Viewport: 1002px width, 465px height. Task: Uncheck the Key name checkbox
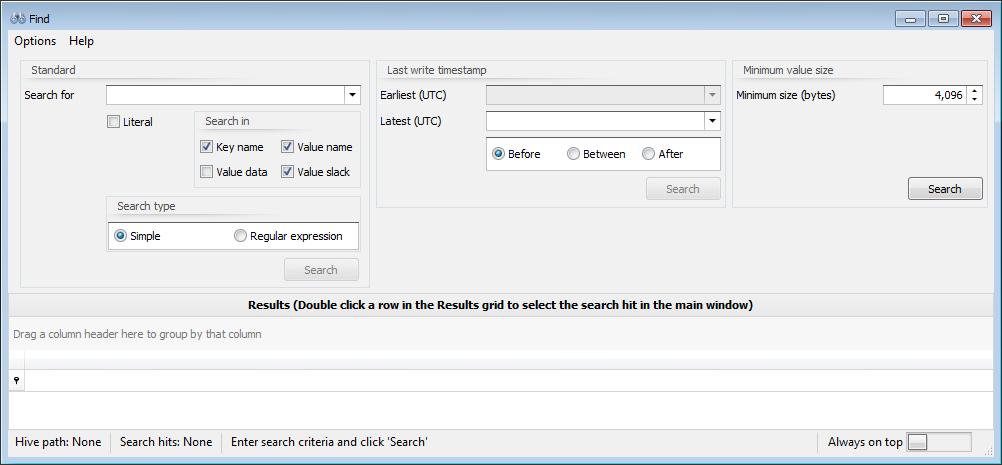pyautogui.click(x=207, y=147)
